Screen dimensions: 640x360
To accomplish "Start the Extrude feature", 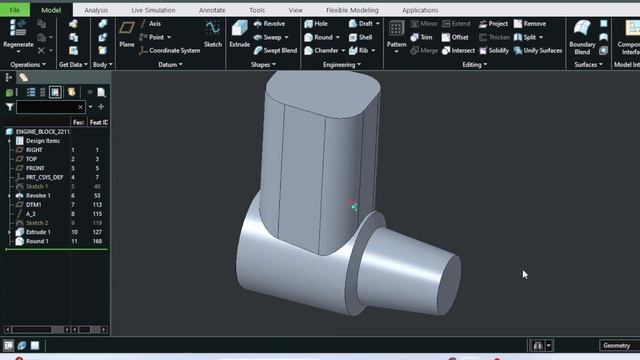I will (240, 34).
